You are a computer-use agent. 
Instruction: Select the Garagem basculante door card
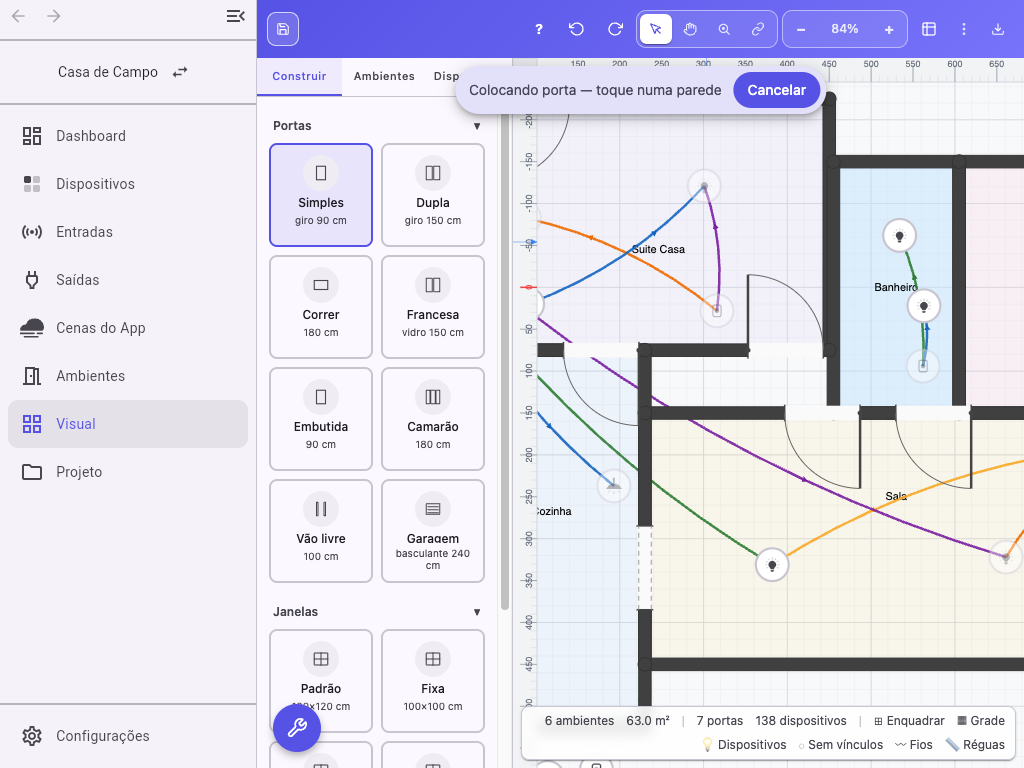tap(433, 531)
